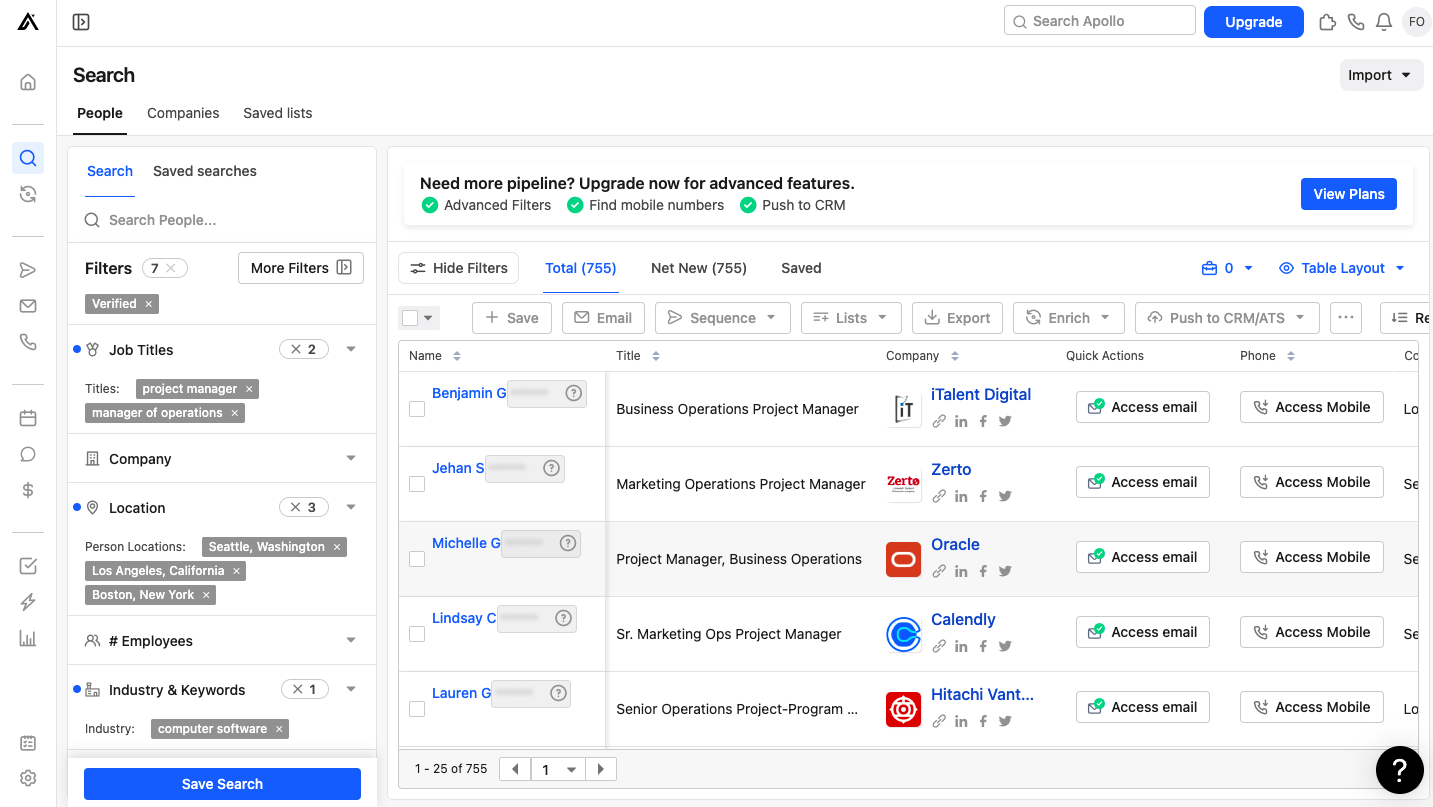The image size is (1433, 807).
Task: Click the Save Search button
Action: point(222,784)
